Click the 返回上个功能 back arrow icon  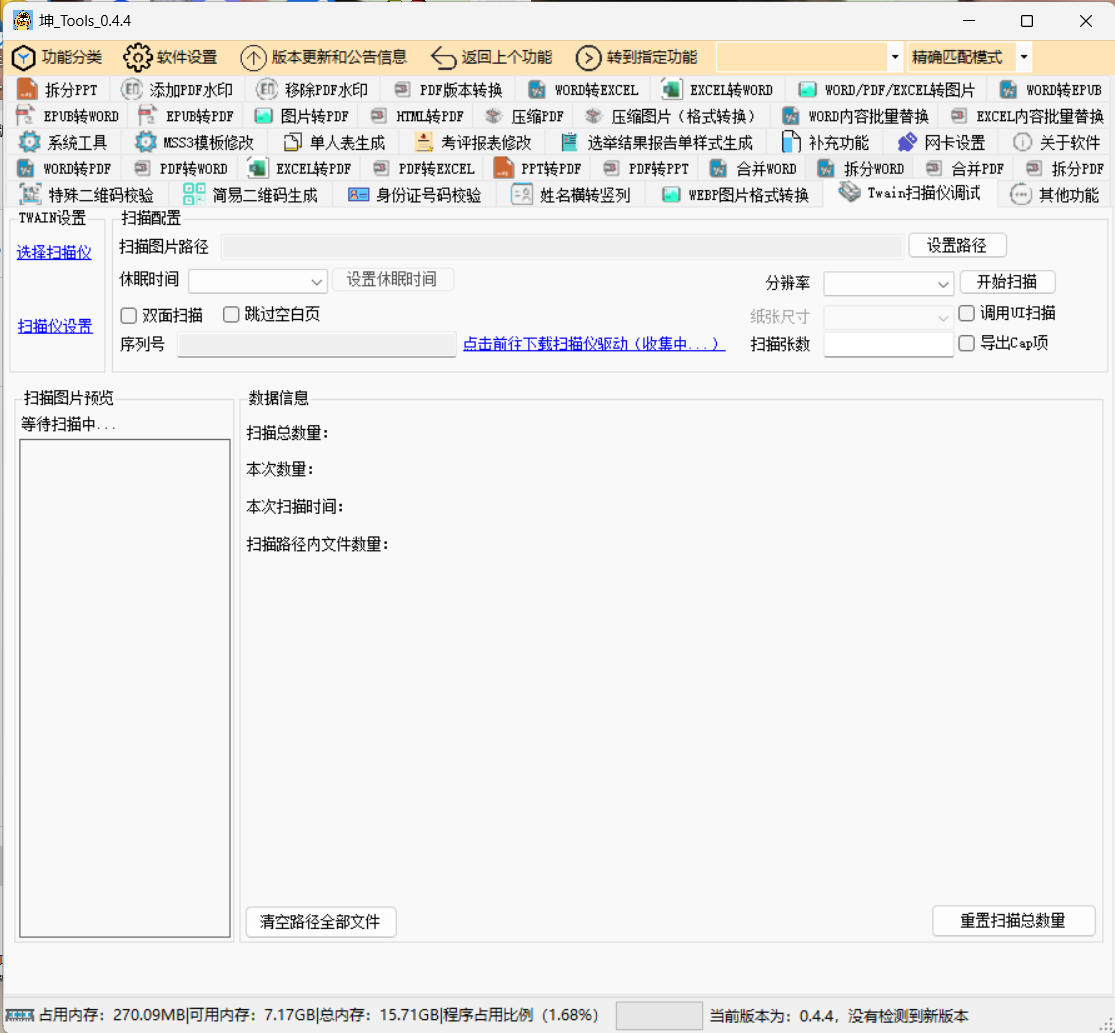[x=443, y=57]
